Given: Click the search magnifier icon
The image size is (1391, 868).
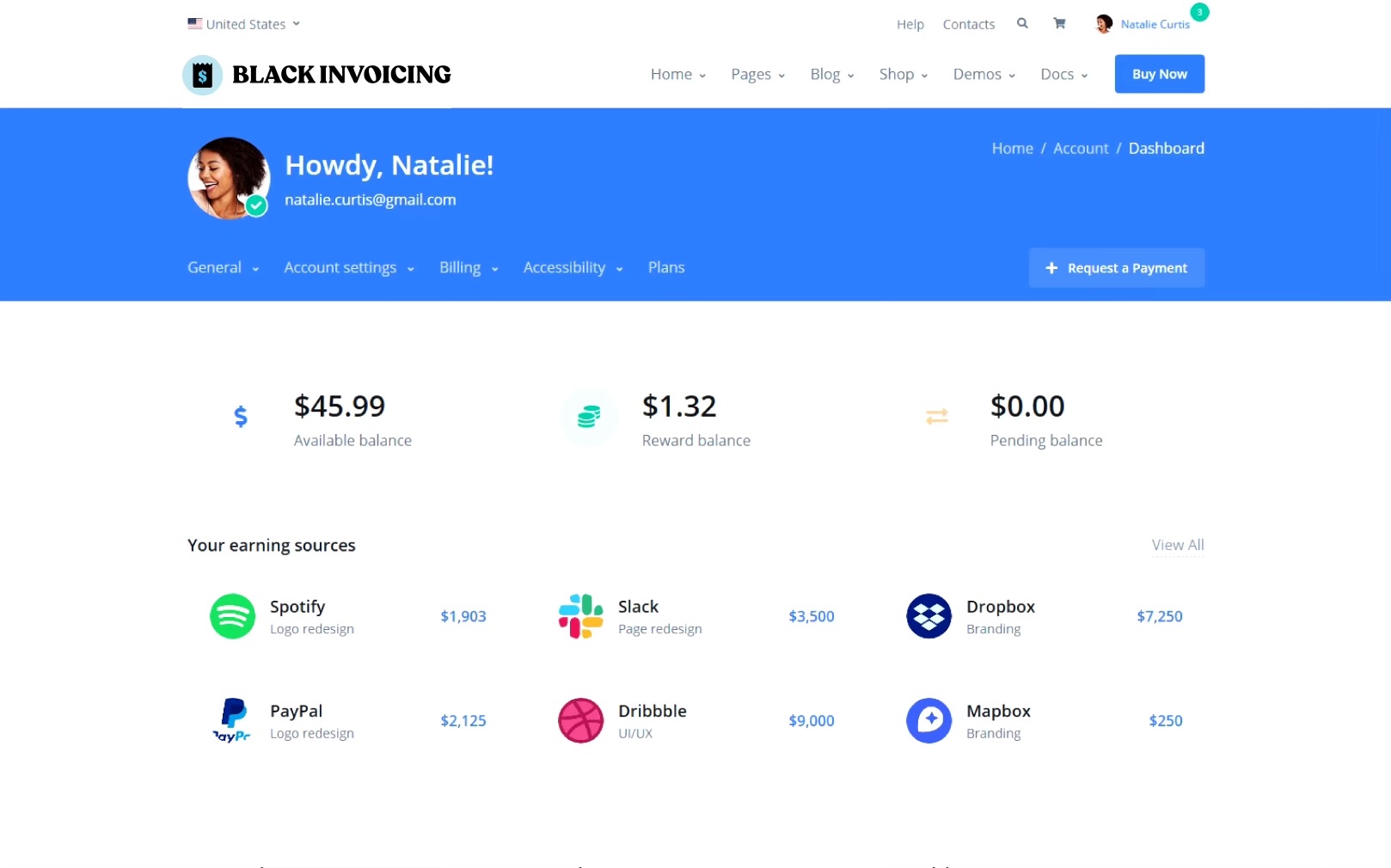Looking at the screenshot, I should (x=1022, y=23).
